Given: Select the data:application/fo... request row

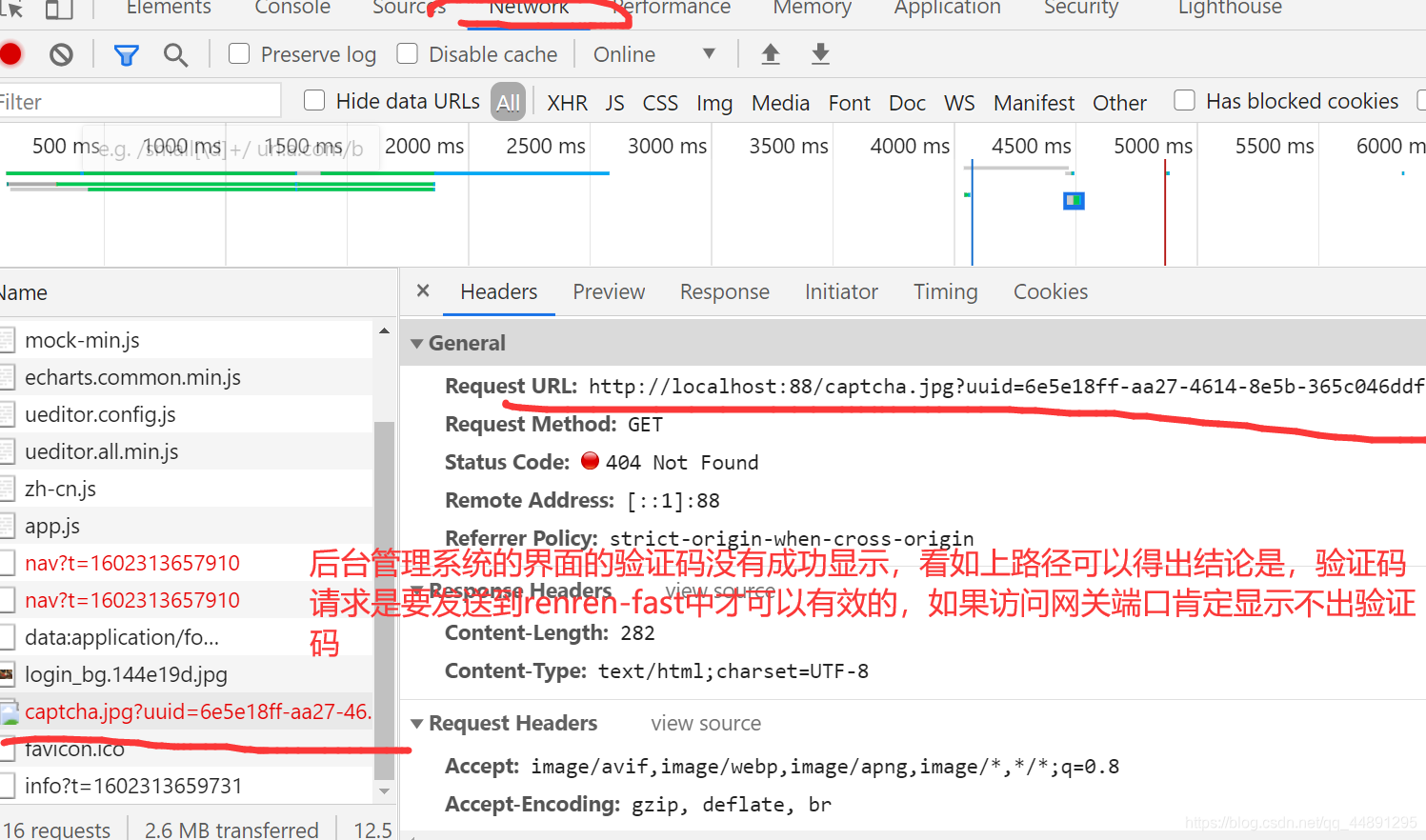Looking at the screenshot, I should coord(187,637).
